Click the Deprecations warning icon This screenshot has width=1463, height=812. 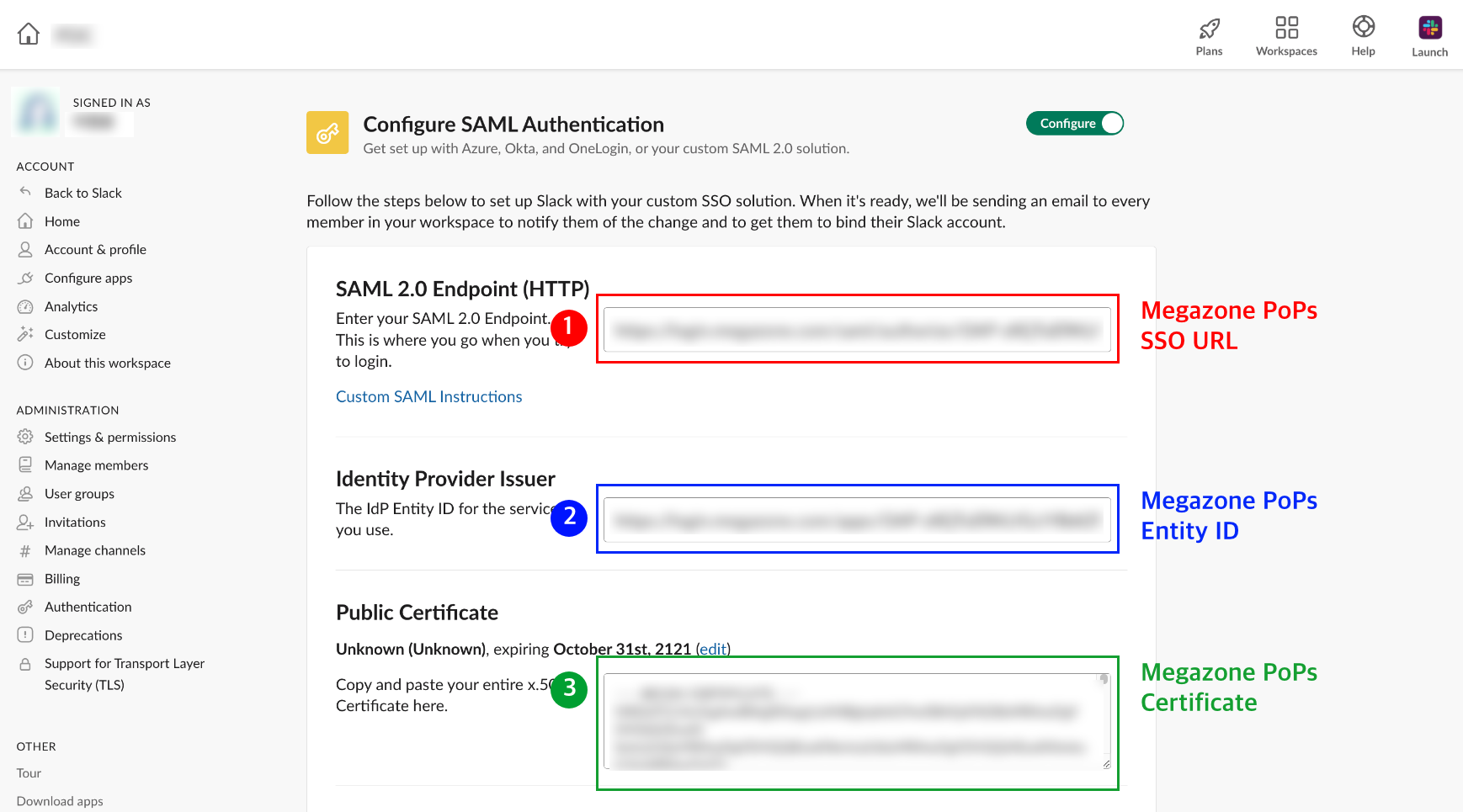point(25,634)
